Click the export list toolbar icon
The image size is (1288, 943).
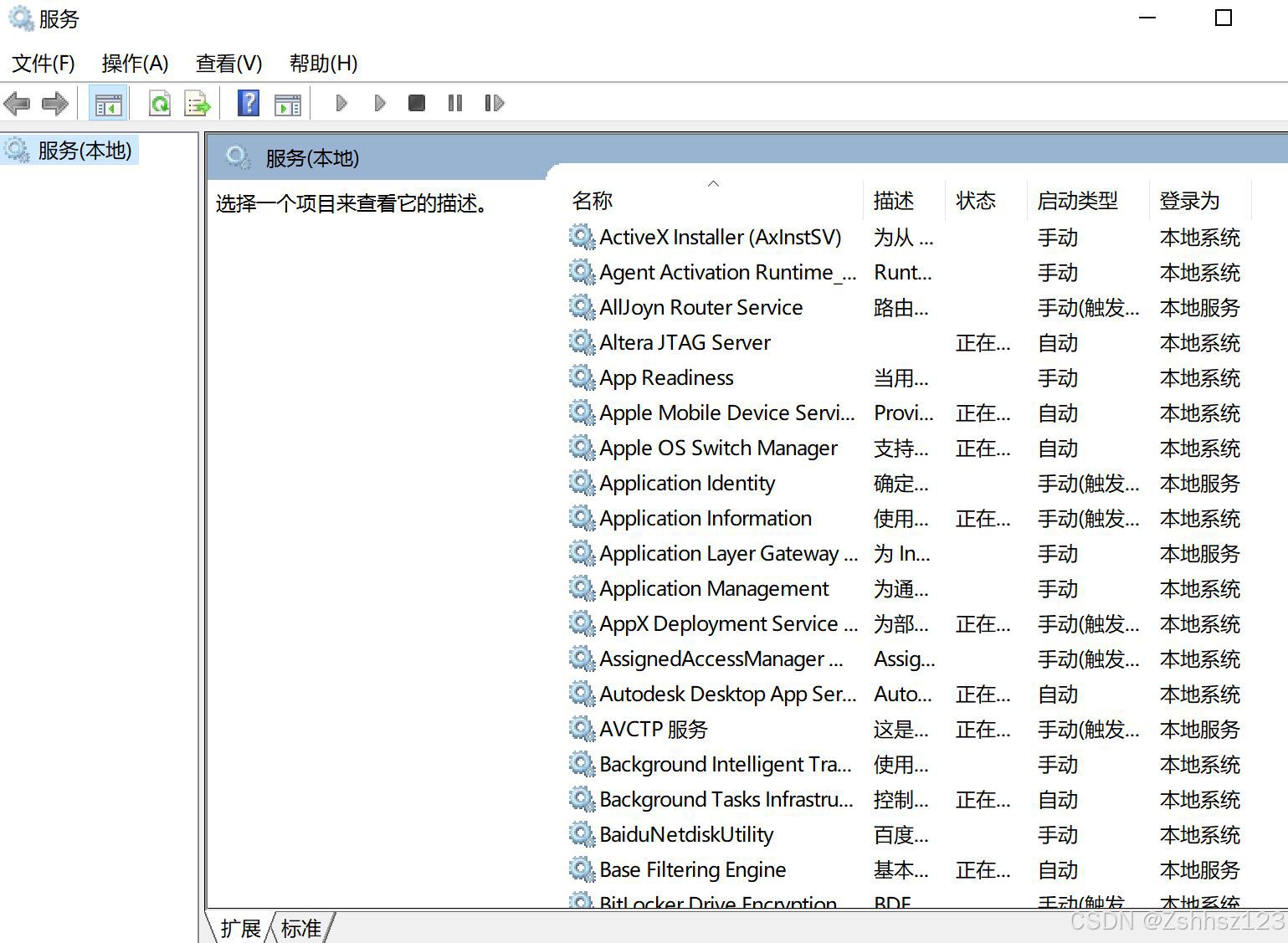click(198, 104)
